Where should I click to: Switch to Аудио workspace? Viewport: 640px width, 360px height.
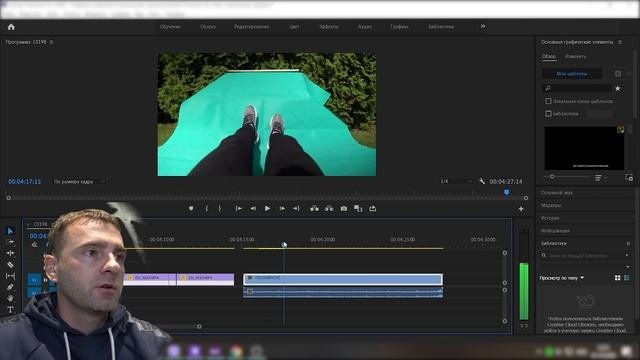point(365,27)
